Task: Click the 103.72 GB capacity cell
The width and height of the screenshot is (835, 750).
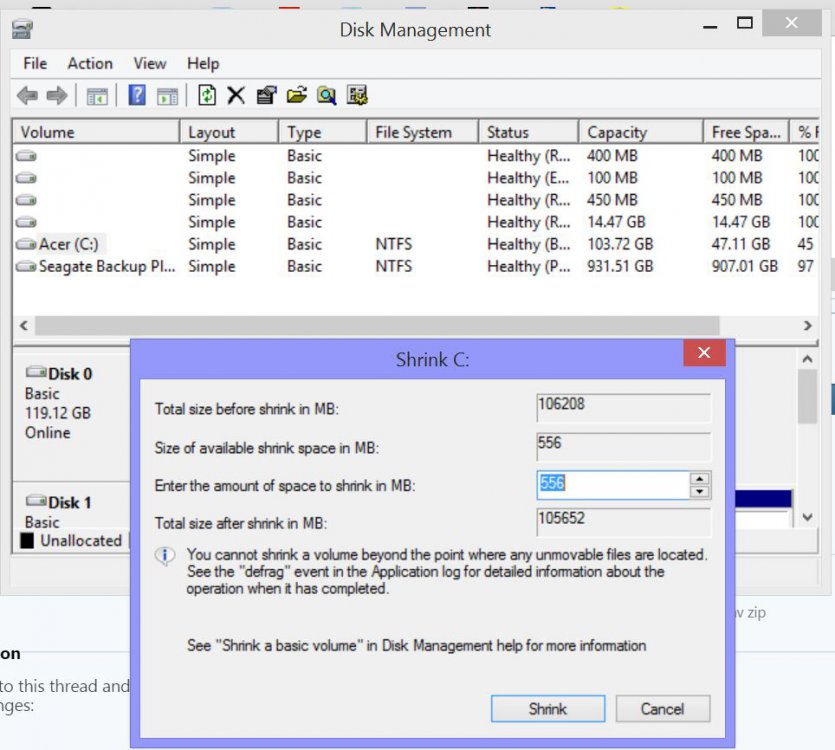Action: (620, 244)
